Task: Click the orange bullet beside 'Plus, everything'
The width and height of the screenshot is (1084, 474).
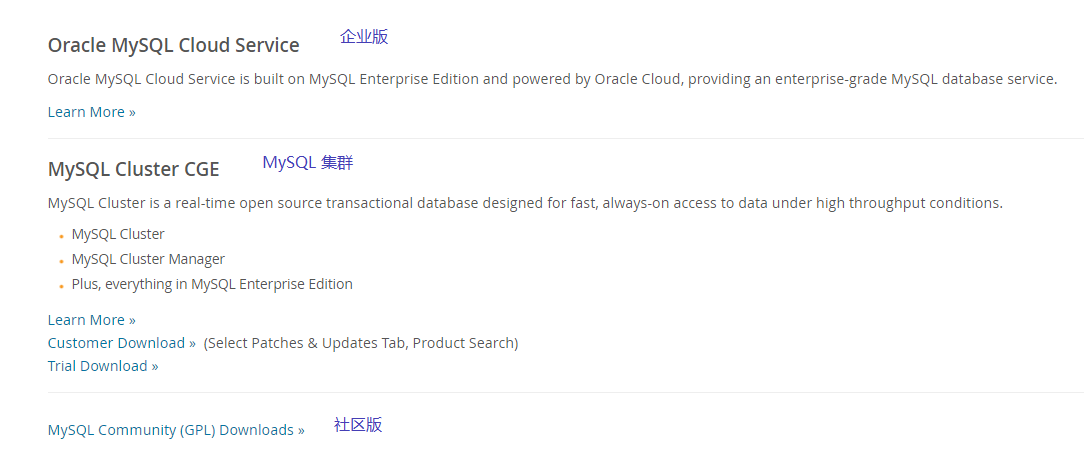Action: [x=62, y=286]
